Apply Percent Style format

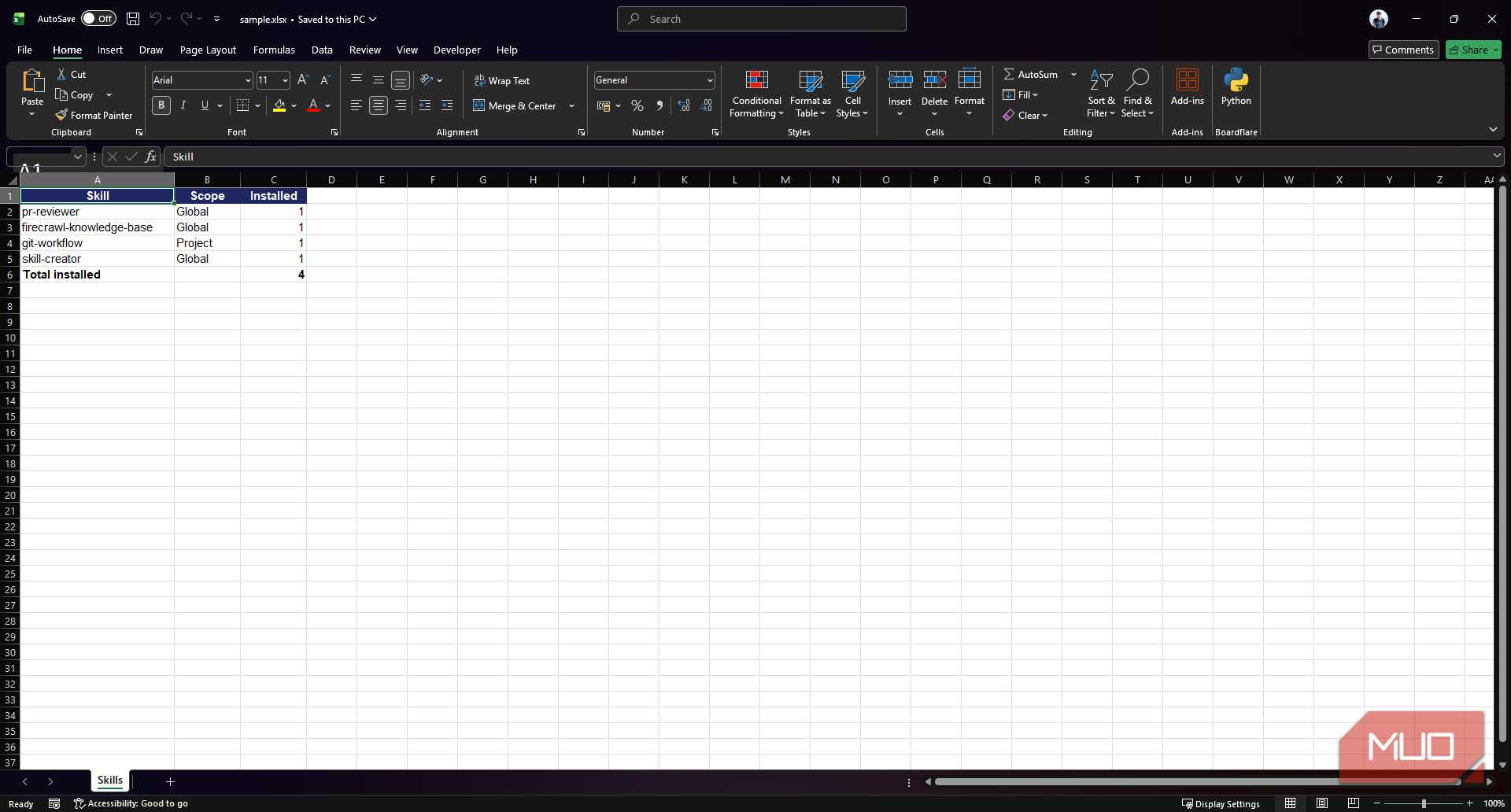637,105
